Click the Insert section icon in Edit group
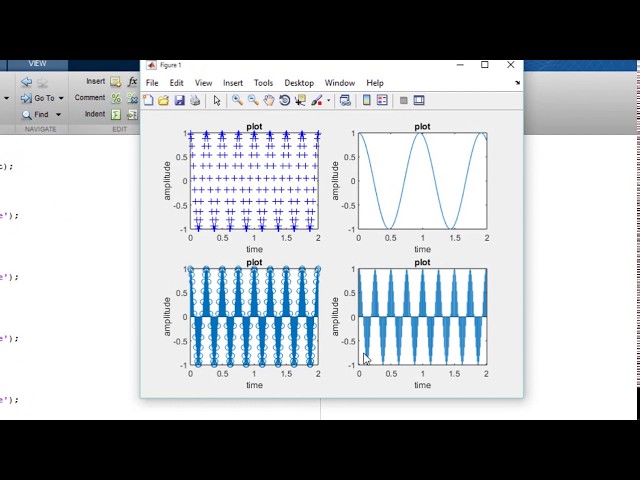This screenshot has width=640, height=480. pos(116,82)
